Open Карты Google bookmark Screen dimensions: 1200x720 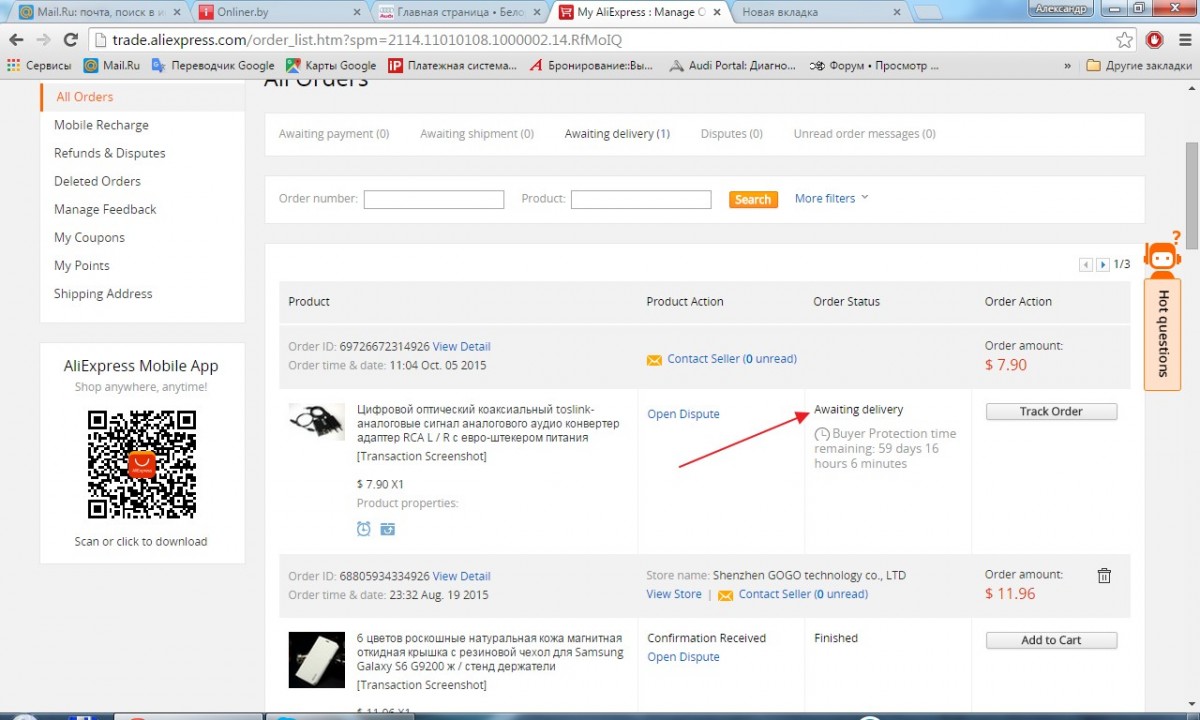pos(331,65)
